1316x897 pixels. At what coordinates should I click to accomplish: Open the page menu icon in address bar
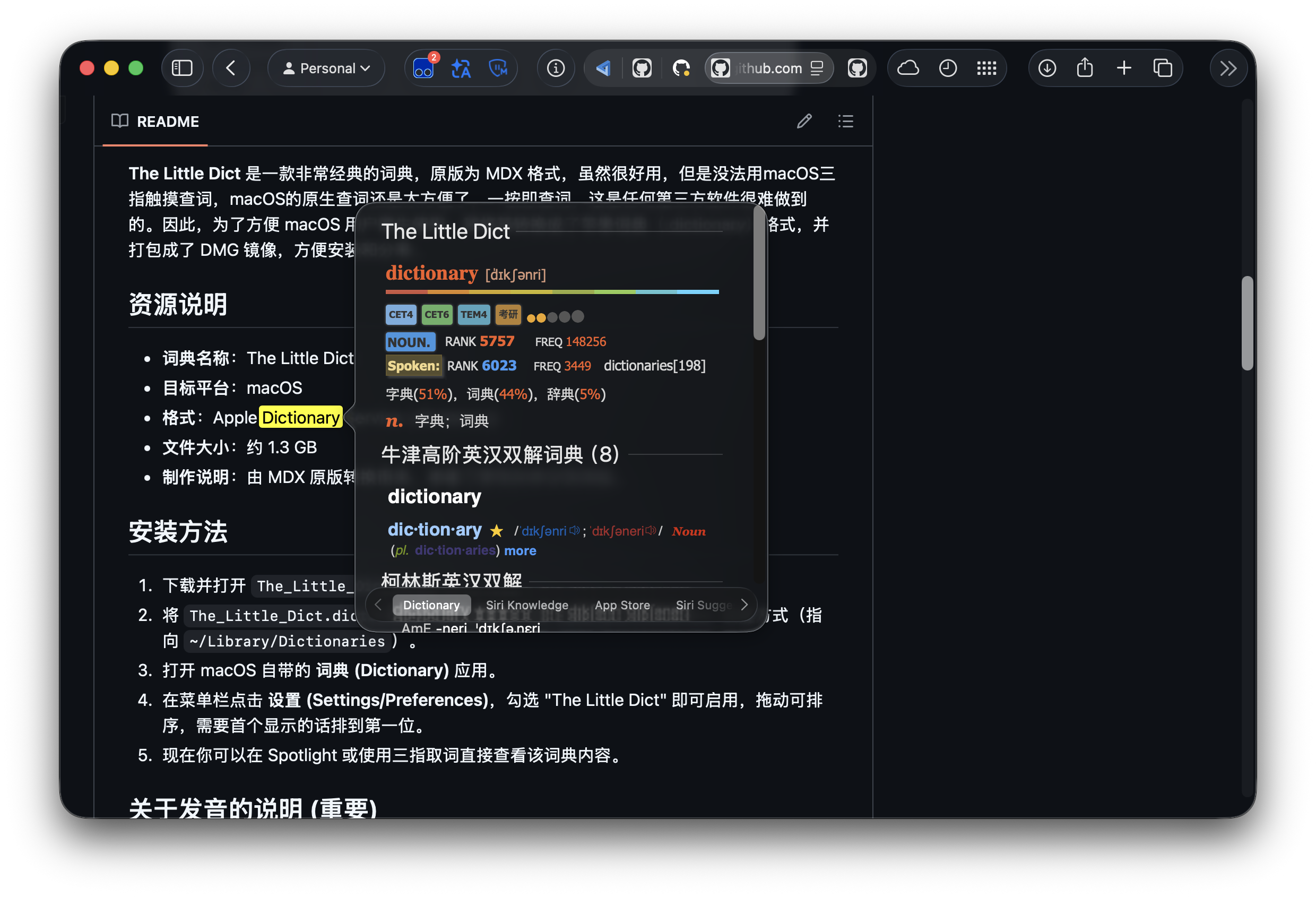coord(817,68)
